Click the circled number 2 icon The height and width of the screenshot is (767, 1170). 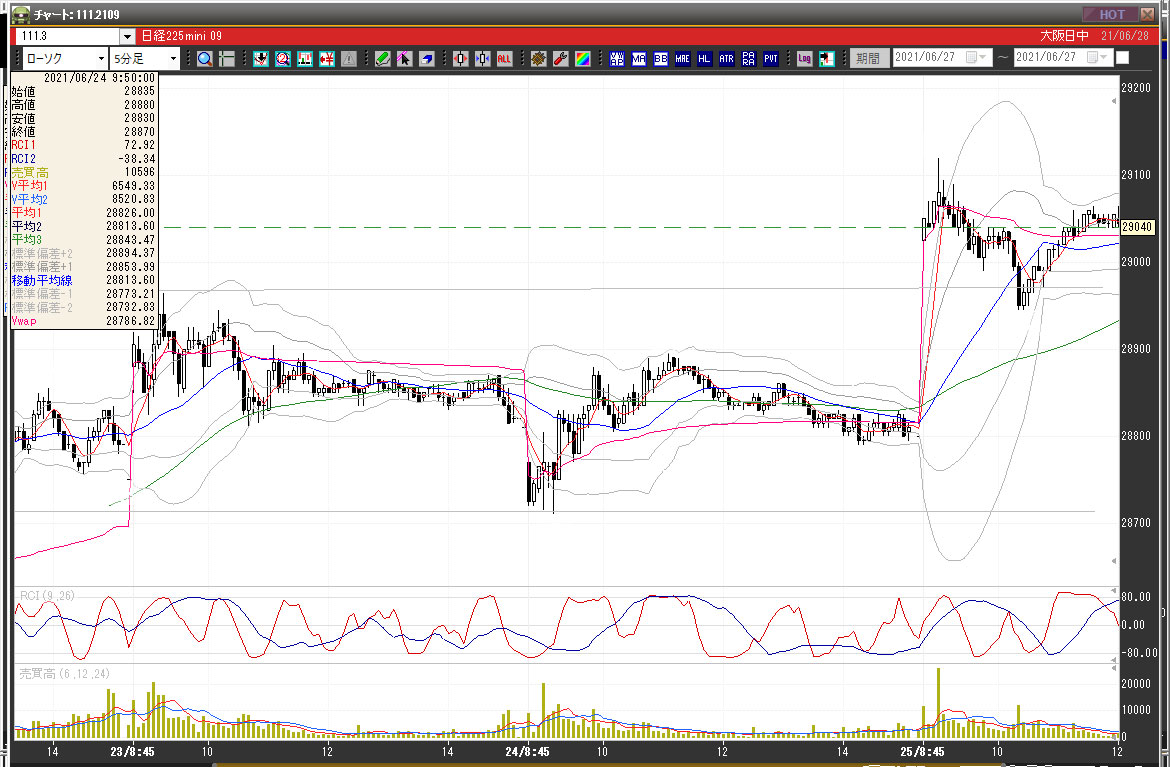point(283,58)
